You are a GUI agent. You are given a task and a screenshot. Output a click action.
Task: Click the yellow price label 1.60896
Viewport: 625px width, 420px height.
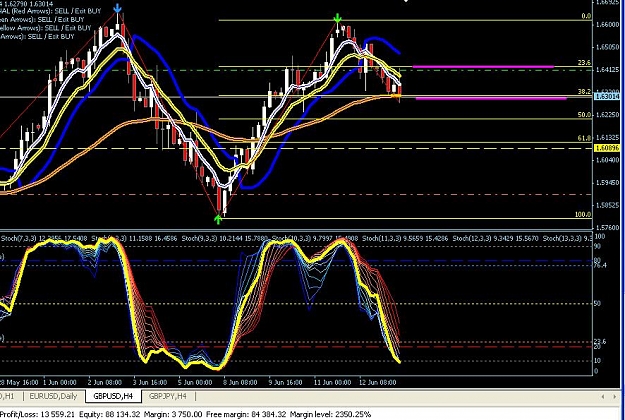(x=607, y=148)
